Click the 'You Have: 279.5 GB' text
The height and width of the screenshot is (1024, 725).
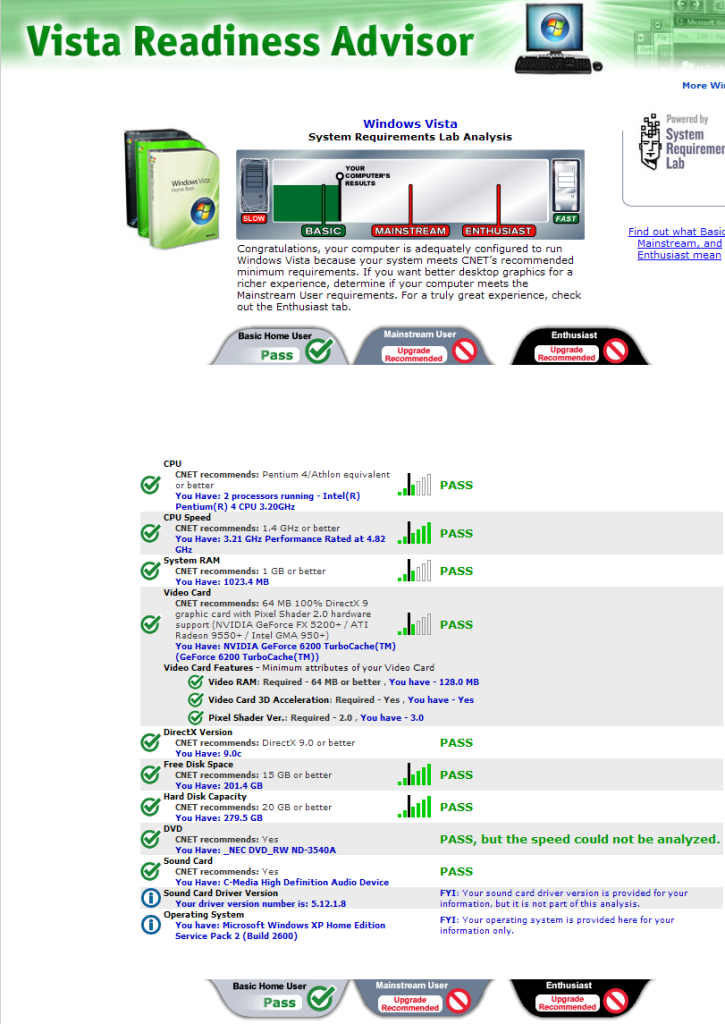(x=219, y=818)
